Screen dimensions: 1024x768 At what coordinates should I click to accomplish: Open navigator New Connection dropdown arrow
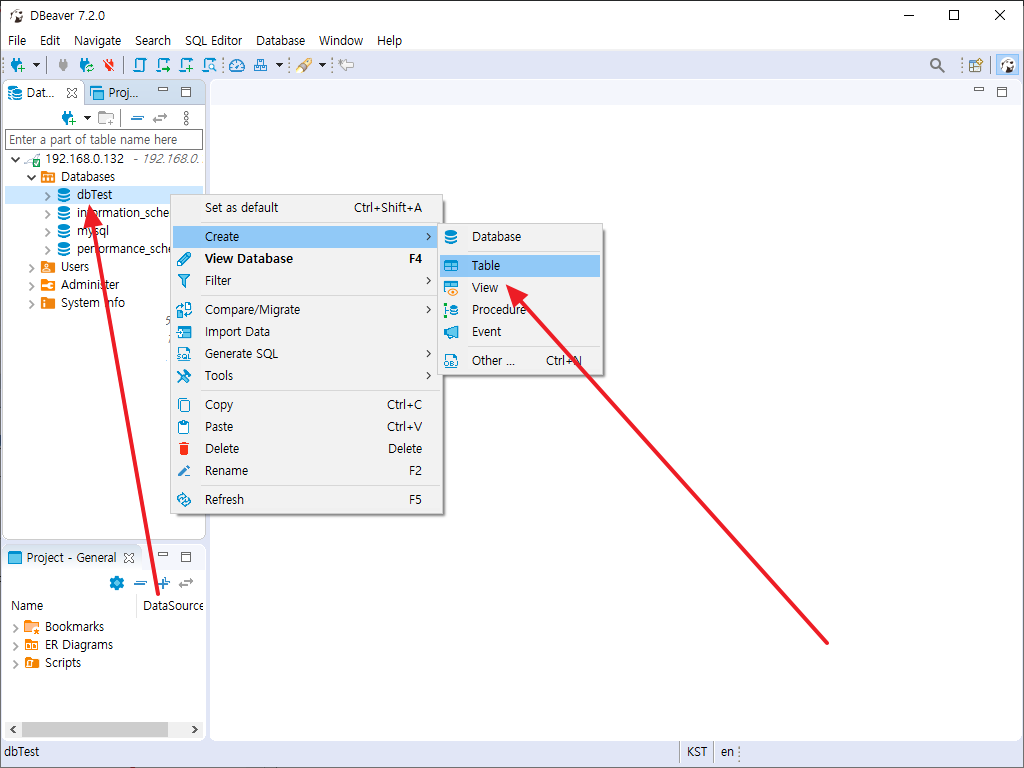click(87, 118)
